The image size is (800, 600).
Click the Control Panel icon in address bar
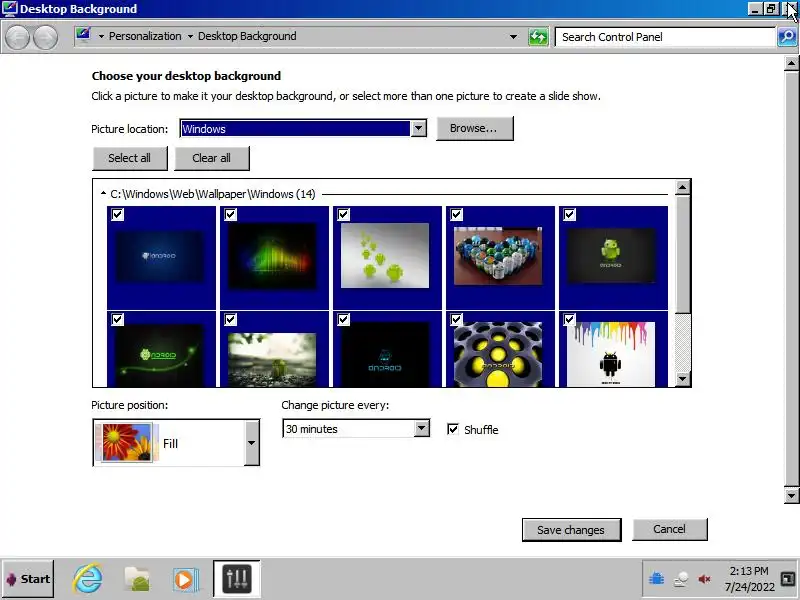click(x=83, y=36)
